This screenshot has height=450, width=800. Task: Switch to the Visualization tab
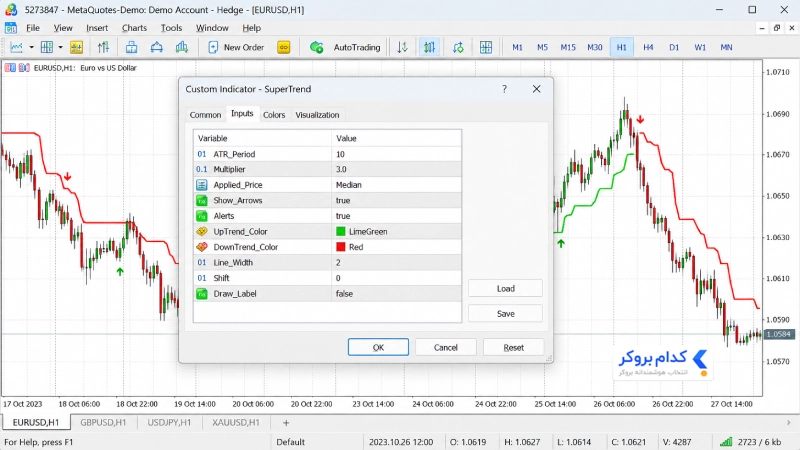click(317, 115)
